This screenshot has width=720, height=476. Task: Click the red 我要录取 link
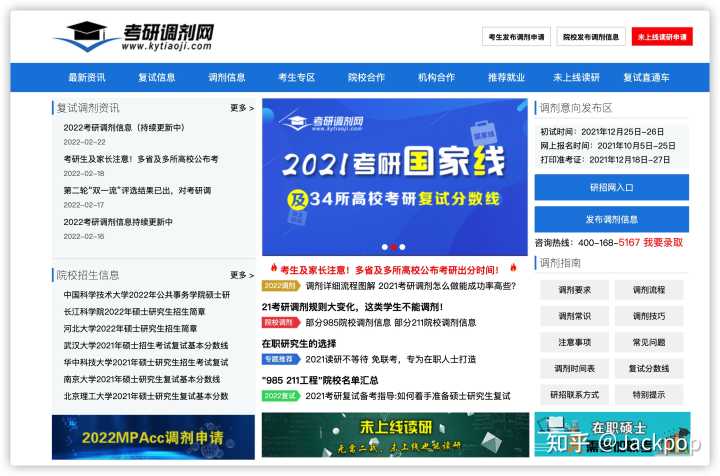click(663, 242)
